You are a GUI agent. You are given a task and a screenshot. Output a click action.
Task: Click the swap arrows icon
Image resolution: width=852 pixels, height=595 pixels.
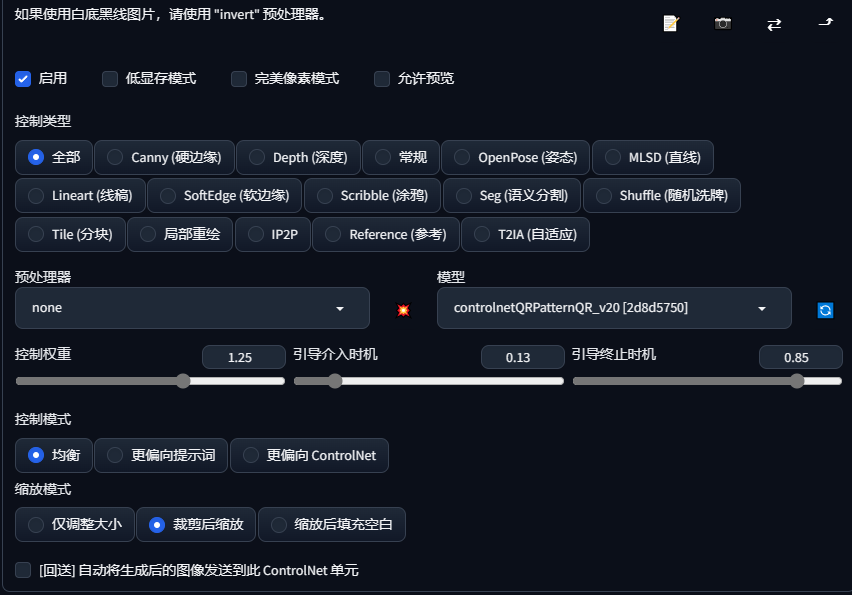click(774, 24)
